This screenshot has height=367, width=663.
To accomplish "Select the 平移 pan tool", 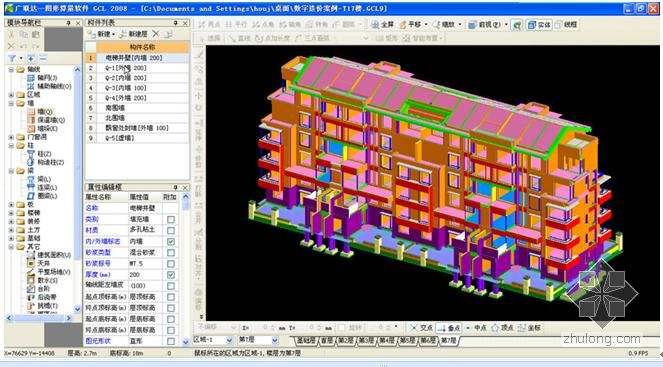I will pyautogui.click(x=410, y=25).
